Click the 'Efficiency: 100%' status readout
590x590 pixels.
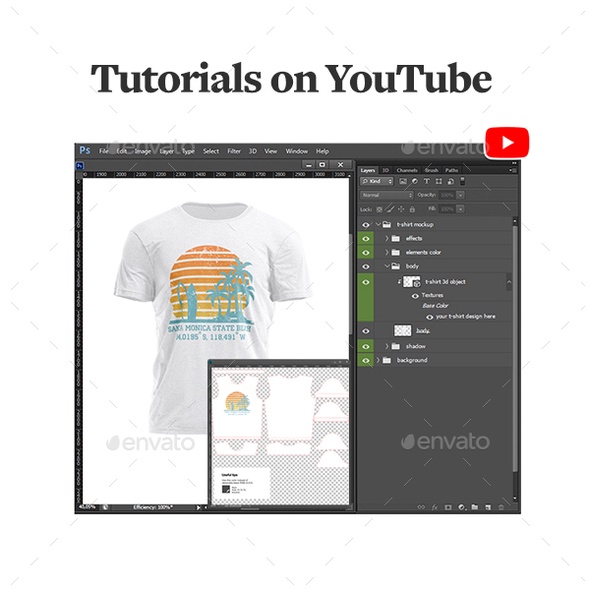[153, 508]
